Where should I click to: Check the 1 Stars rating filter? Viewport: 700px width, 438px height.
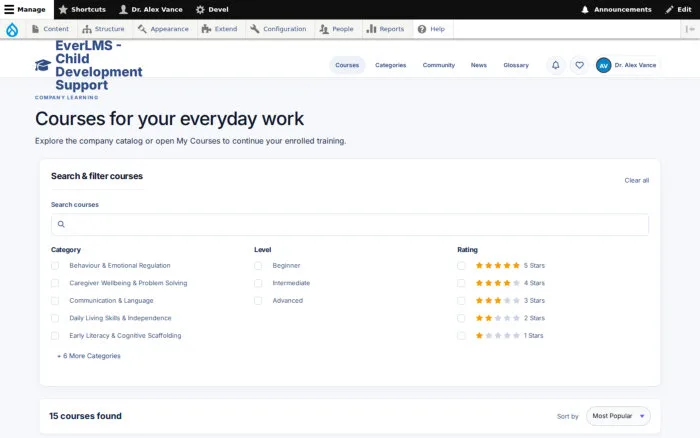[x=461, y=336]
